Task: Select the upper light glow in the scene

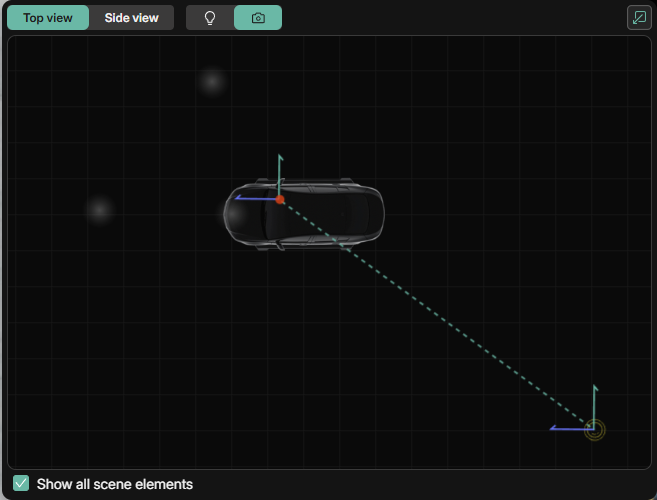Action: coord(211,82)
